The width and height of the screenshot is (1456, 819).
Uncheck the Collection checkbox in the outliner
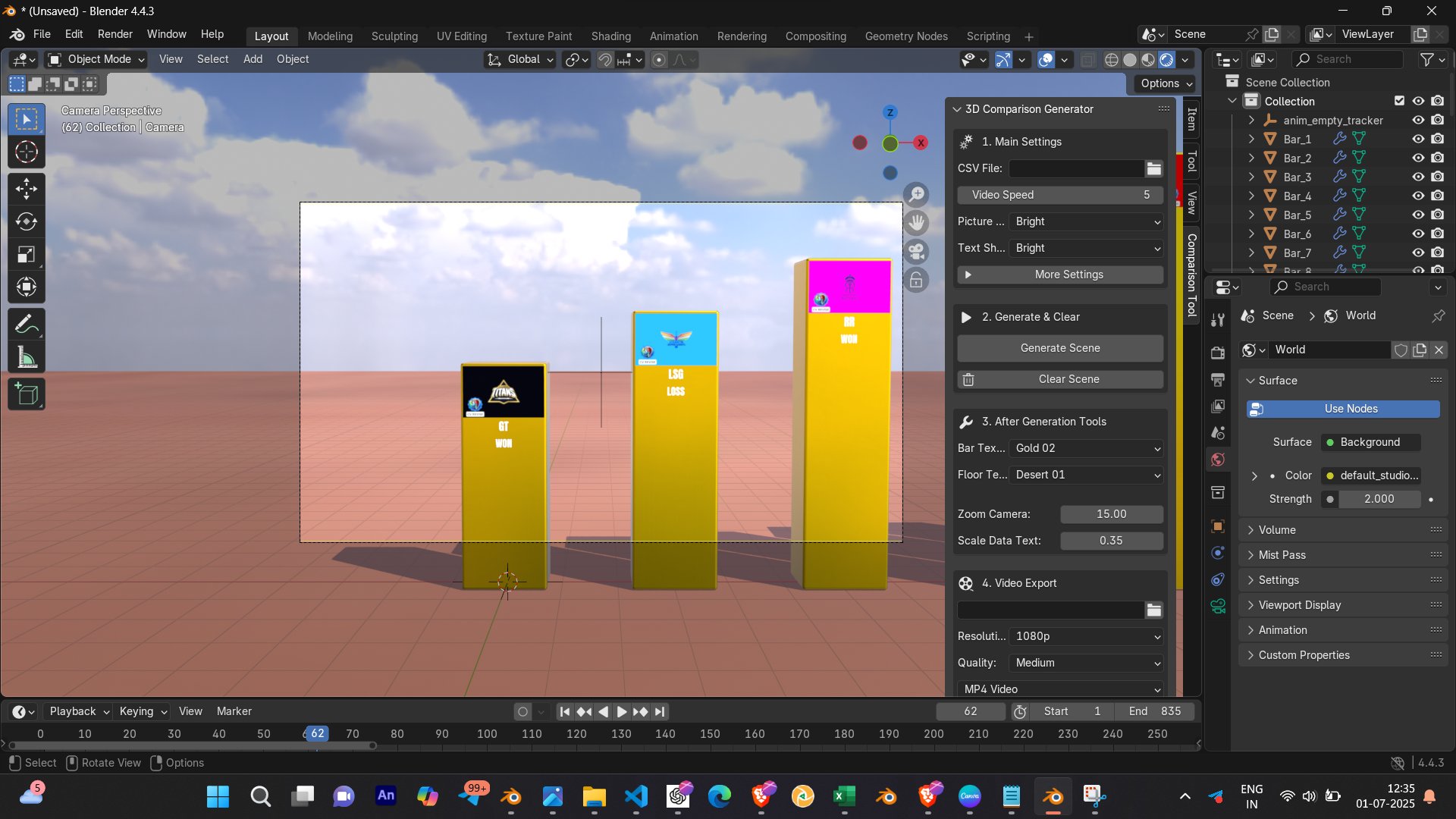coord(1399,100)
